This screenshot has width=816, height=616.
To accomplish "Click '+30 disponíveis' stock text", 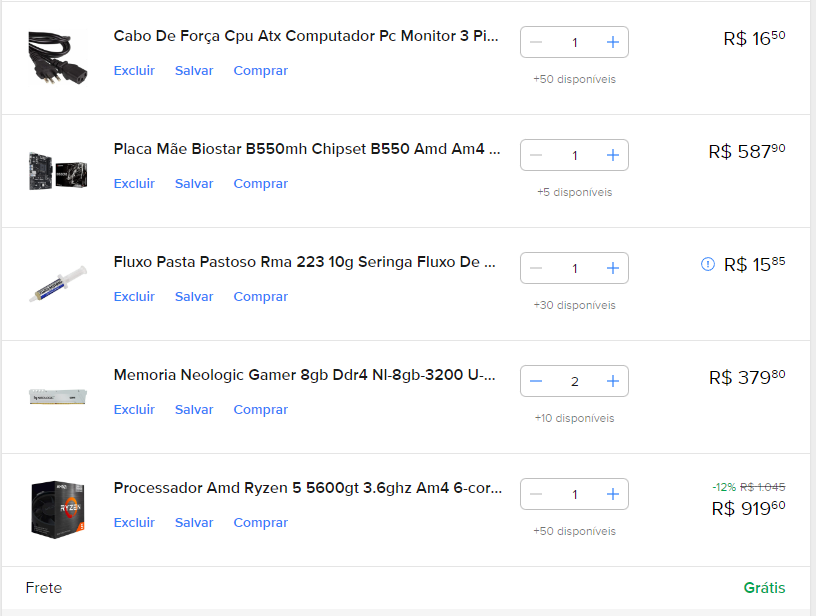I will (575, 305).
